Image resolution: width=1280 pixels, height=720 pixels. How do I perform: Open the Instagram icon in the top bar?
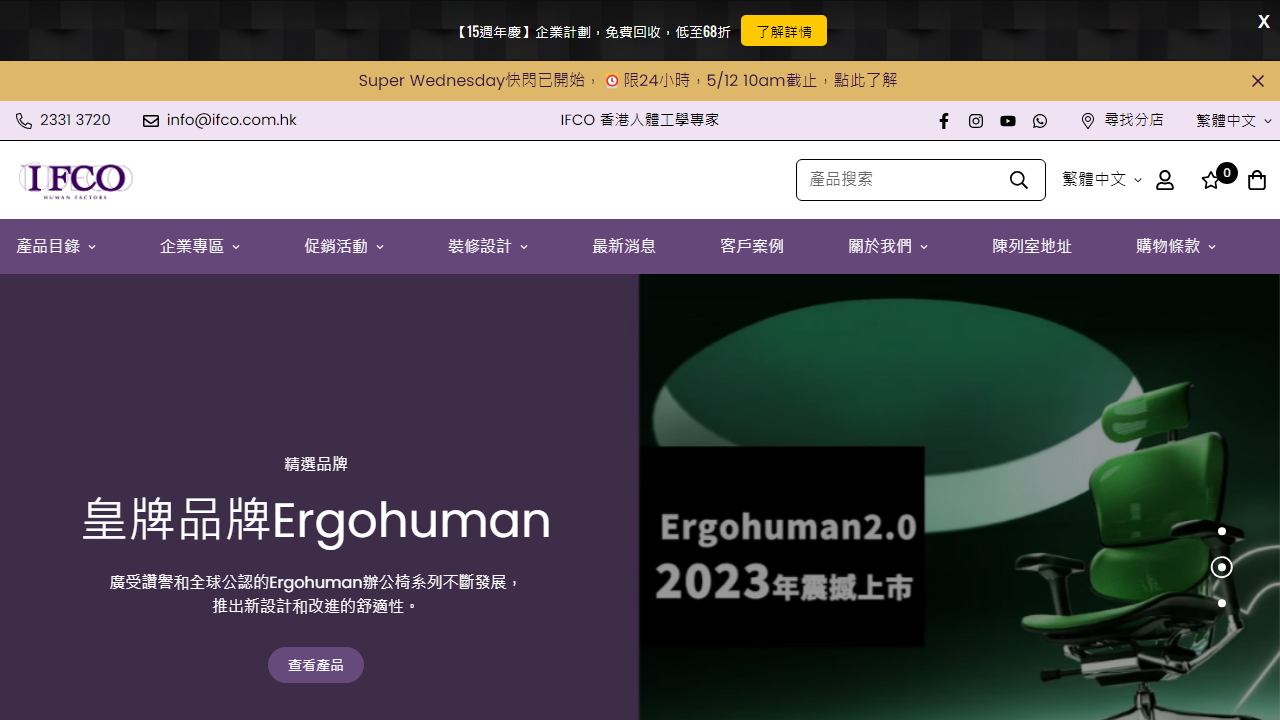(976, 121)
